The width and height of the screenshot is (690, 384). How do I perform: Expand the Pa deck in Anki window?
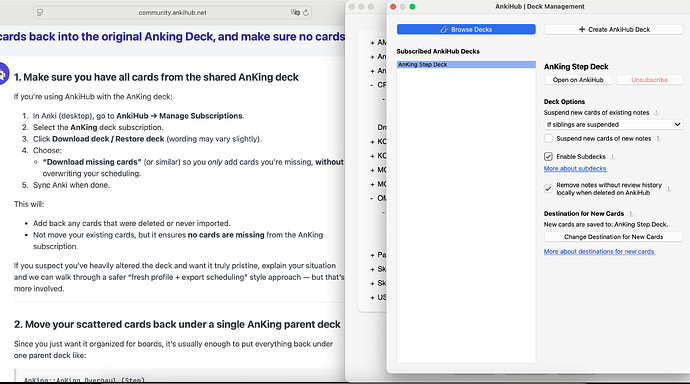coord(372,255)
